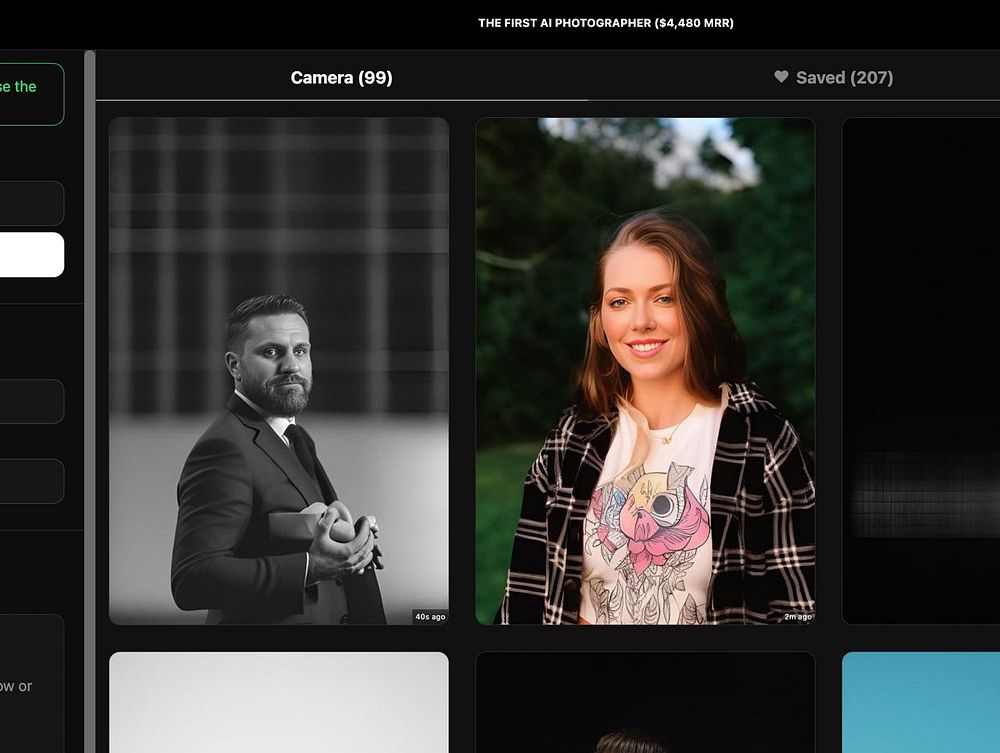The width and height of the screenshot is (1000, 753).
Task: Click the white button in left sidebar
Action: coord(32,254)
